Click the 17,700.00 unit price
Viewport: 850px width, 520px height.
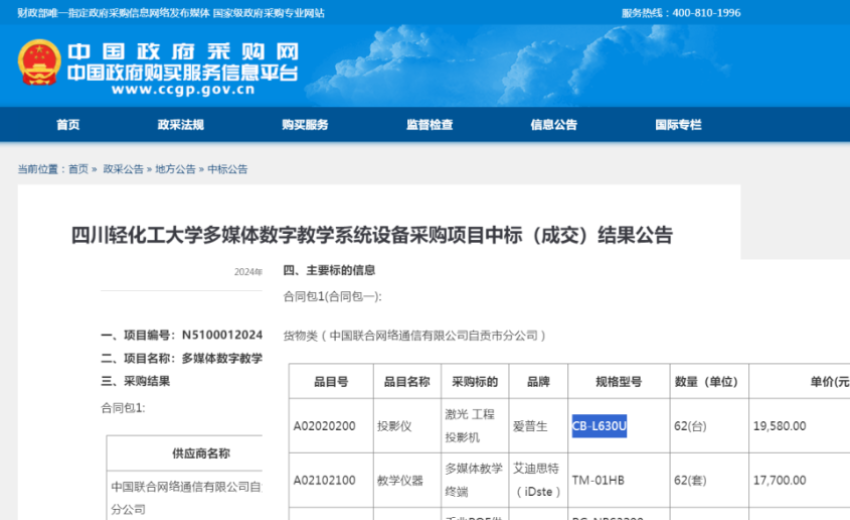[780, 480]
